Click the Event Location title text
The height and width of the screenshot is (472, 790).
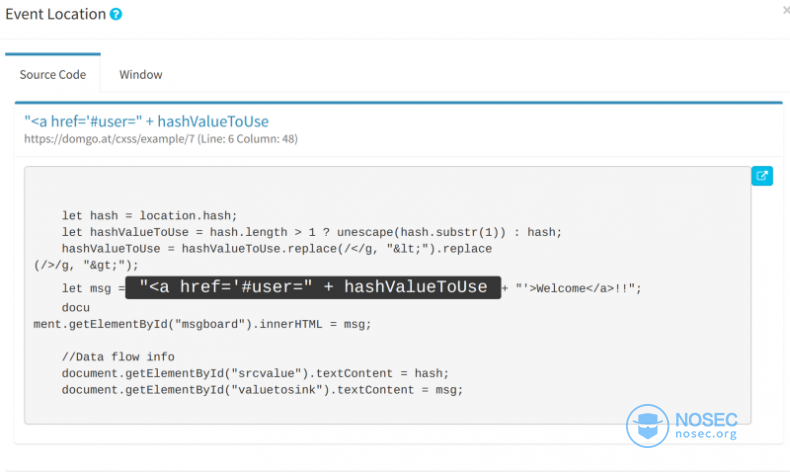pos(55,14)
